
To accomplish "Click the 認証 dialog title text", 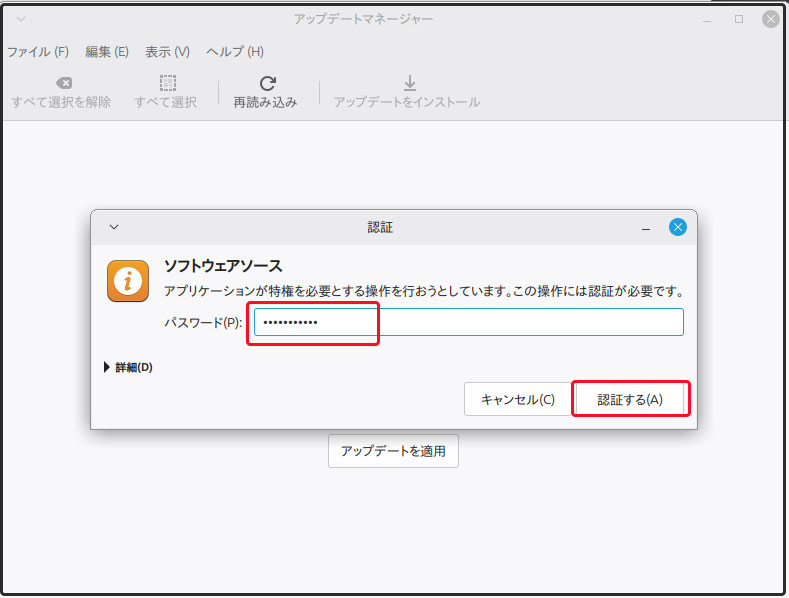I will 380,227.
